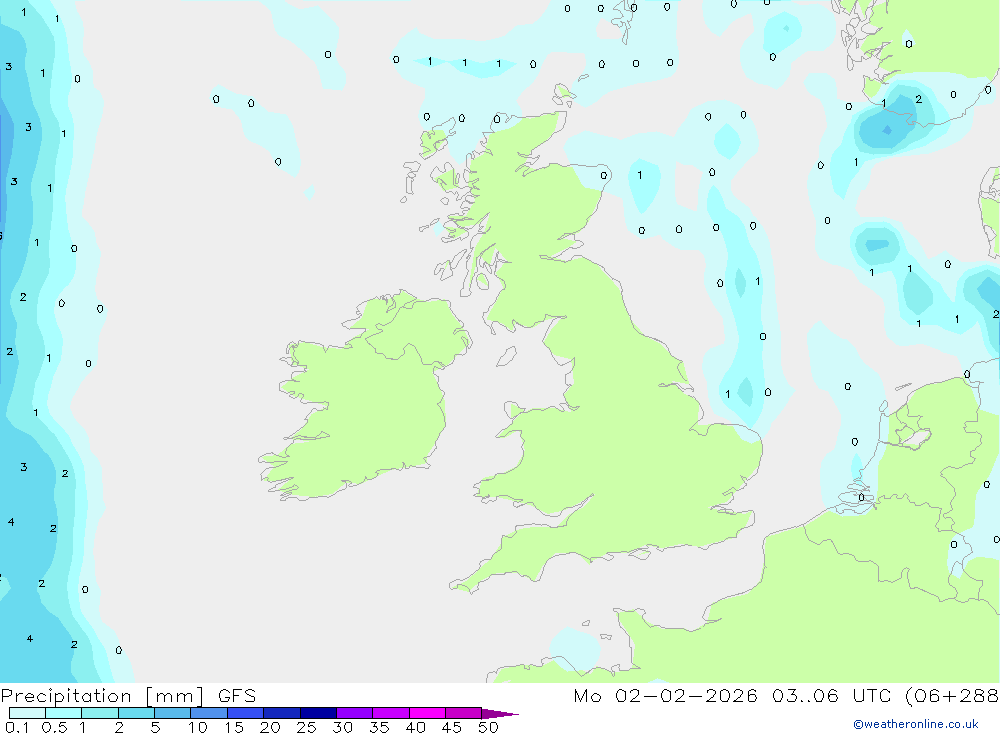This screenshot has width=1000, height=733.
Task: Click the Isle of Man outline
Action: click(506, 356)
